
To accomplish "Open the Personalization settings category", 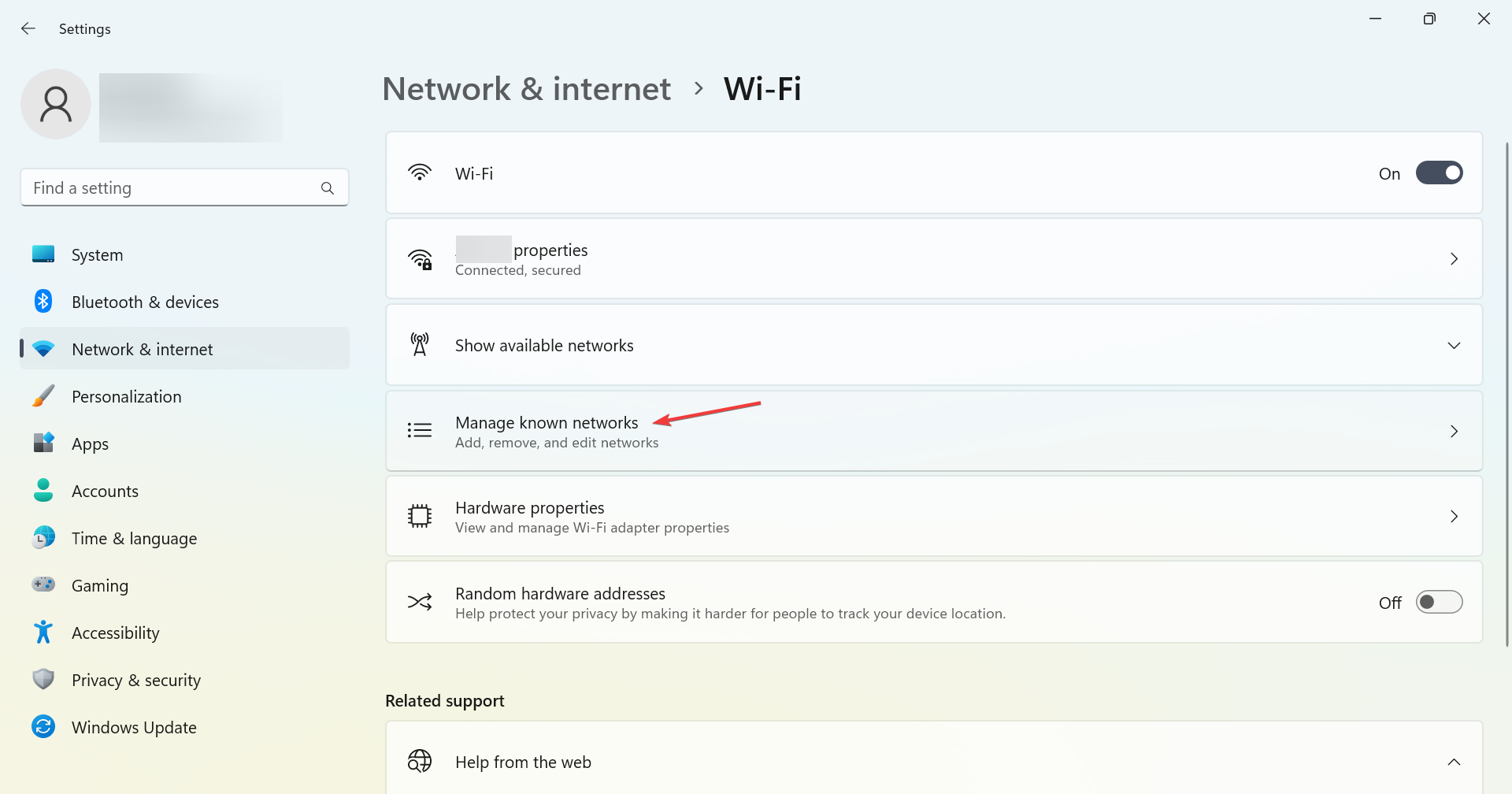I will click(127, 396).
